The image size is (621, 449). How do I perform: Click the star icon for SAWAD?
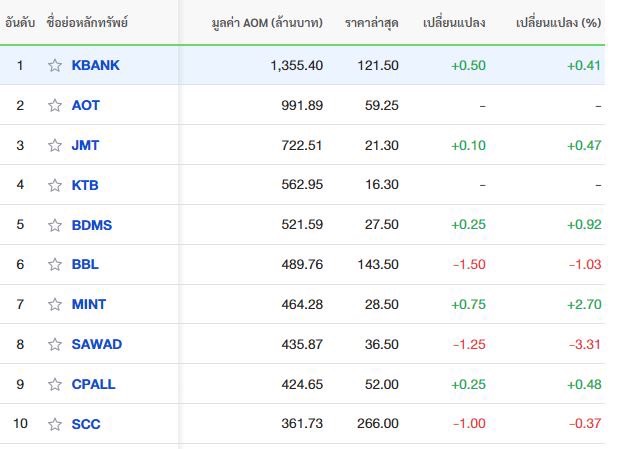coord(55,344)
